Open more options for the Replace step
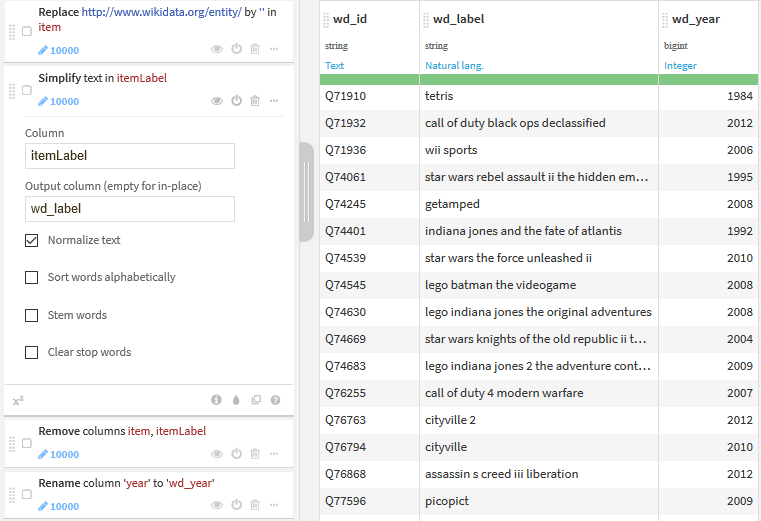This screenshot has height=521, width=761. pos(274,49)
